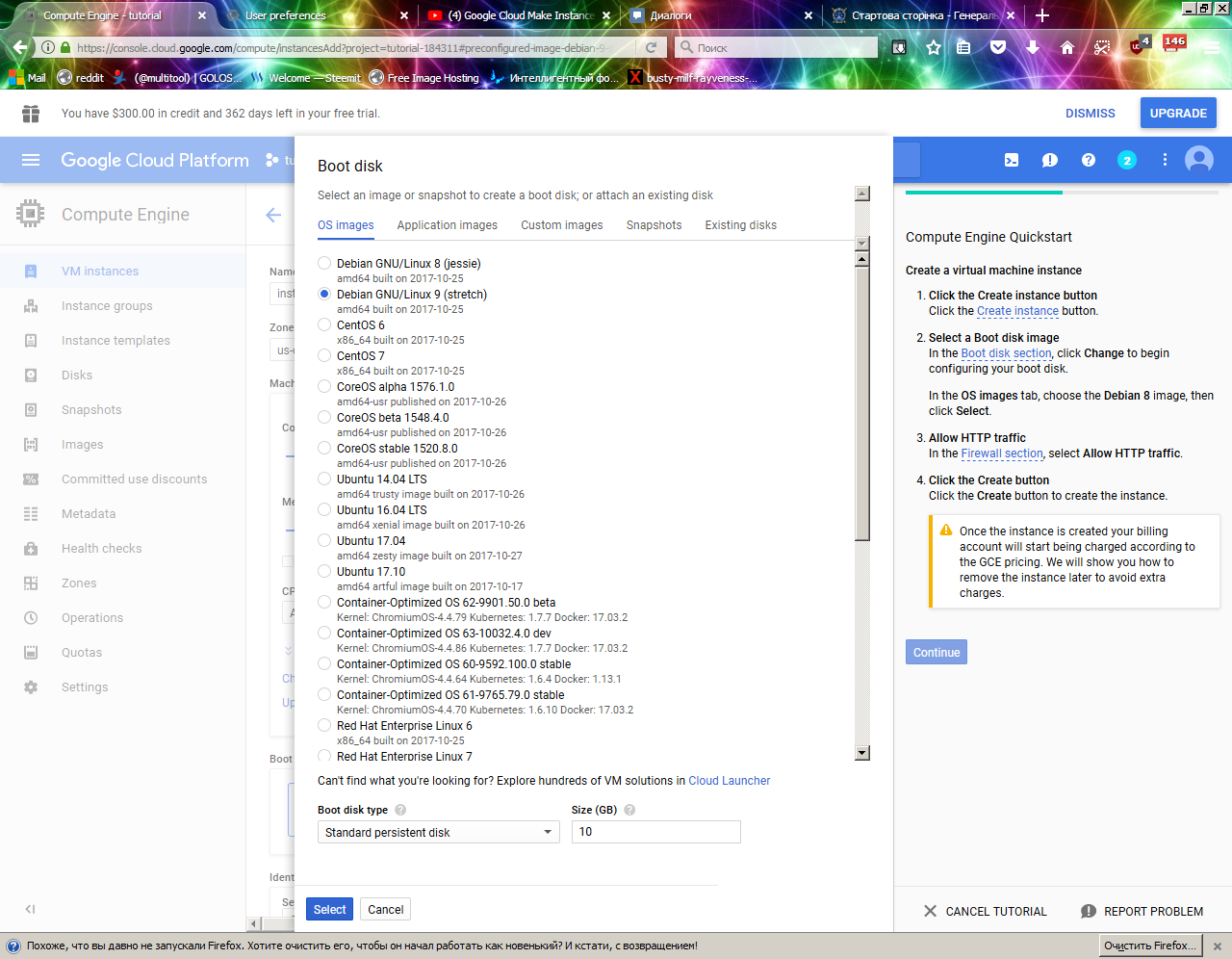This screenshot has height=959, width=1232.
Task: Click the OS image list scrollbar down arrow
Action: pos(862,753)
